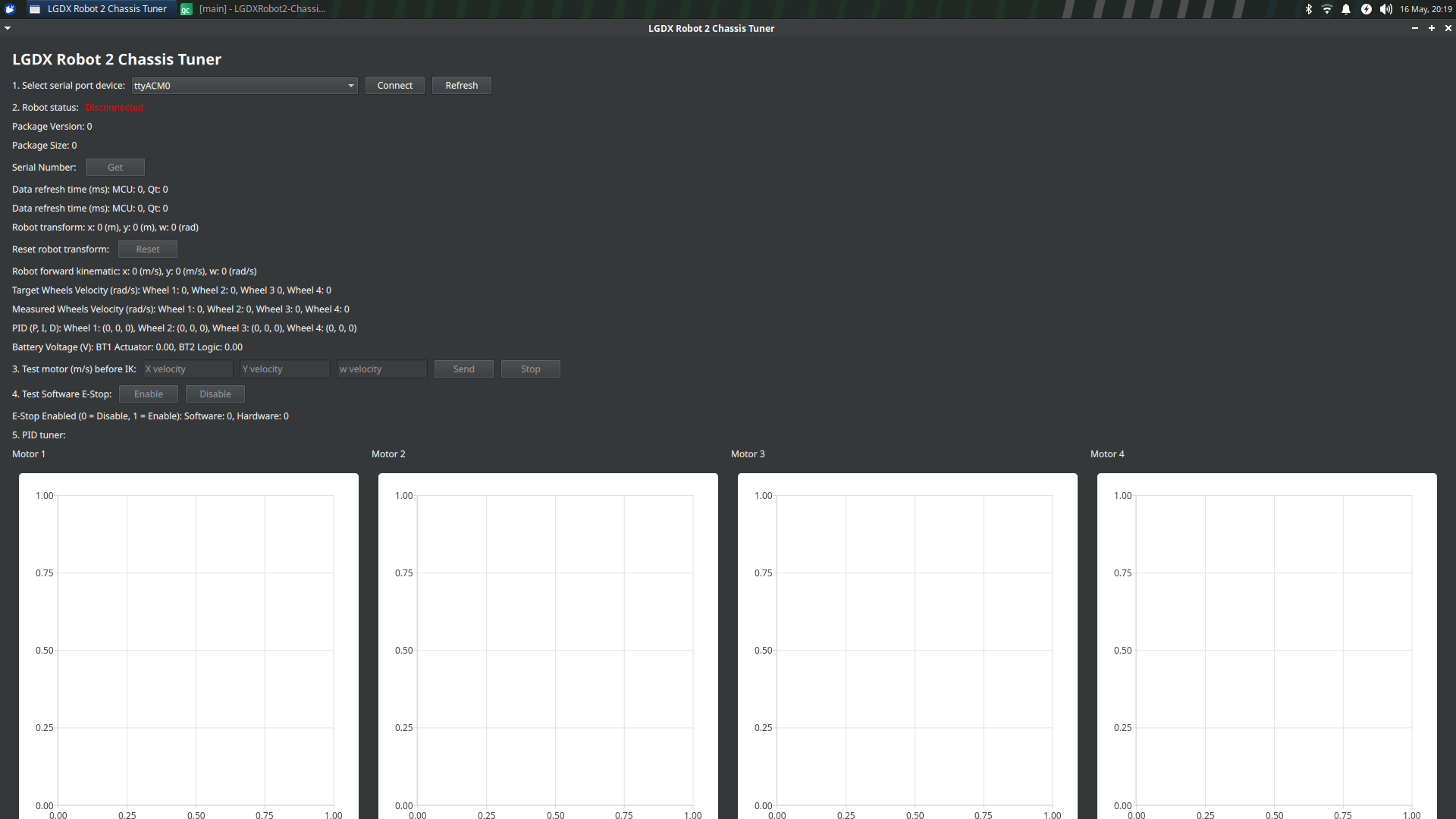Focus the w velocity input field
This screenshot has width=1456, height=819.
click(382, 369)
